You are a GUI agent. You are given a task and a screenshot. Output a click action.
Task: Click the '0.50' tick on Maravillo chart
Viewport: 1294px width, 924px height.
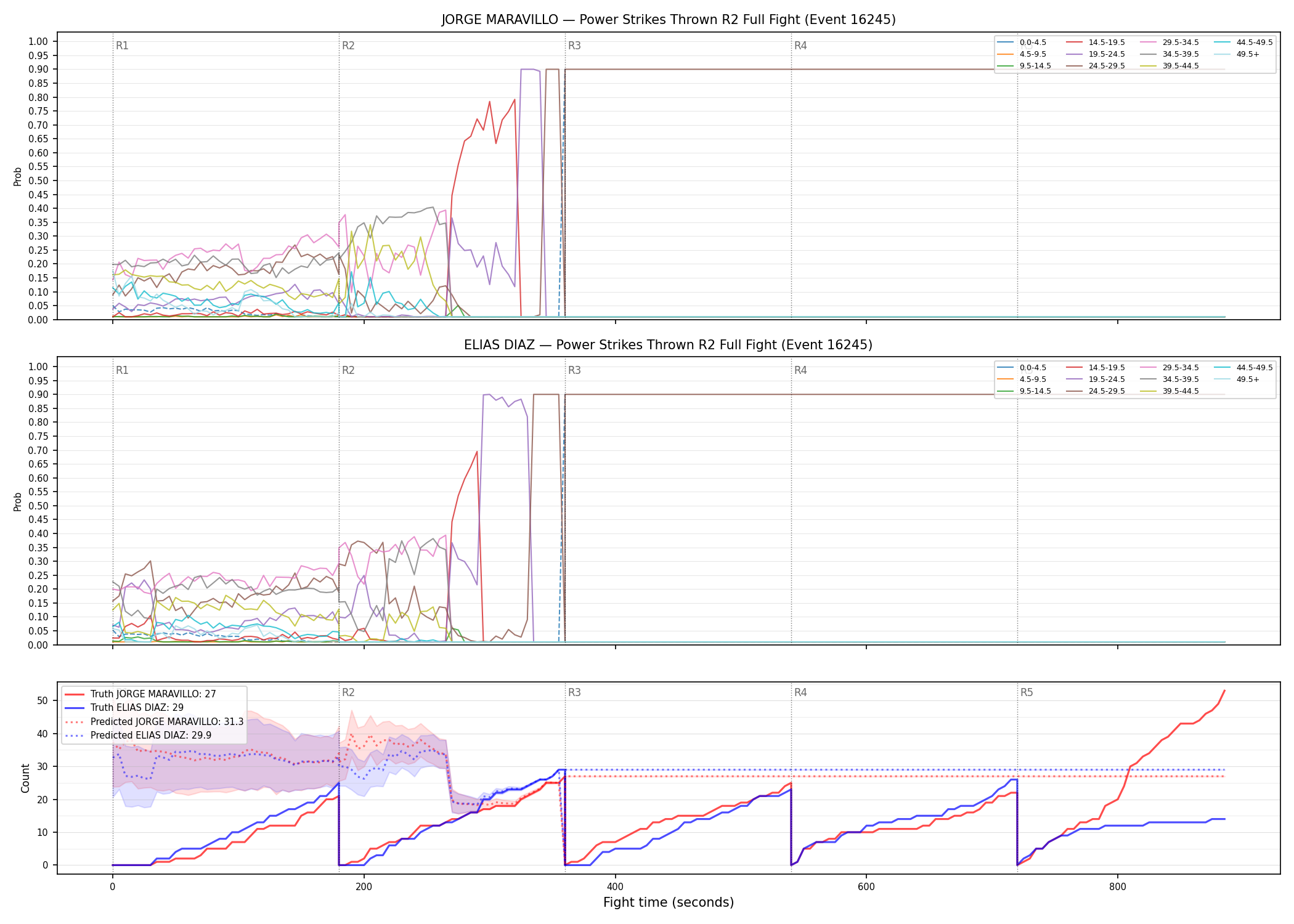(38, 180)
